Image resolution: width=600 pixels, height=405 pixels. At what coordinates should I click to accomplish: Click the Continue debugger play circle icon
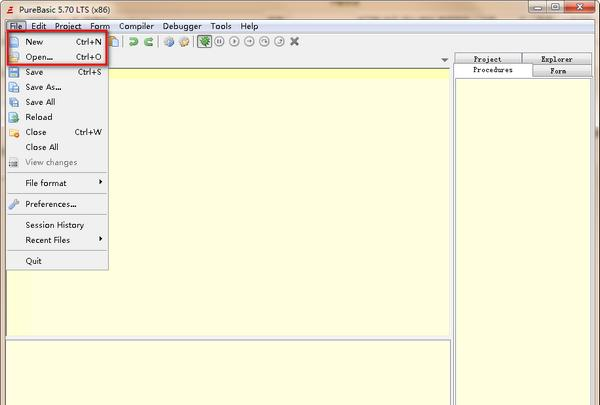click(234, 41)
